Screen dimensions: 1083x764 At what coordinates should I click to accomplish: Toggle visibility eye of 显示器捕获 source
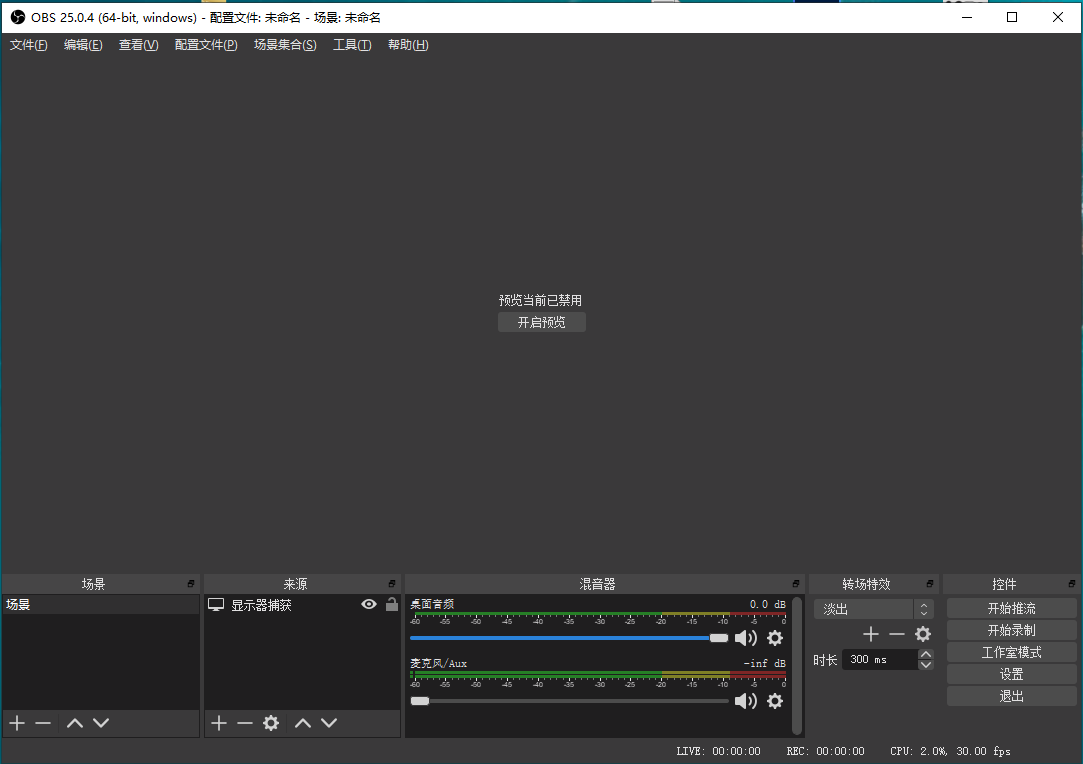pos(369,604)
